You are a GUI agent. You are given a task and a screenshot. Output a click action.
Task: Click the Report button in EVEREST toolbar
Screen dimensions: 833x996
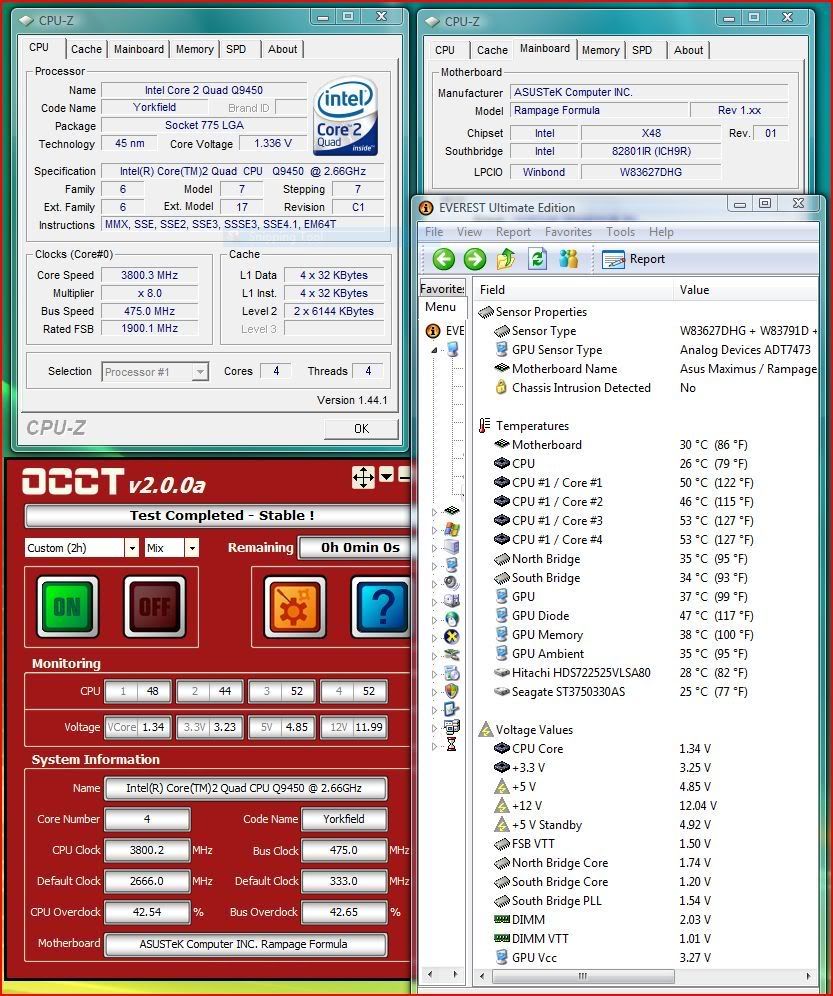click(x=633, y=259)
